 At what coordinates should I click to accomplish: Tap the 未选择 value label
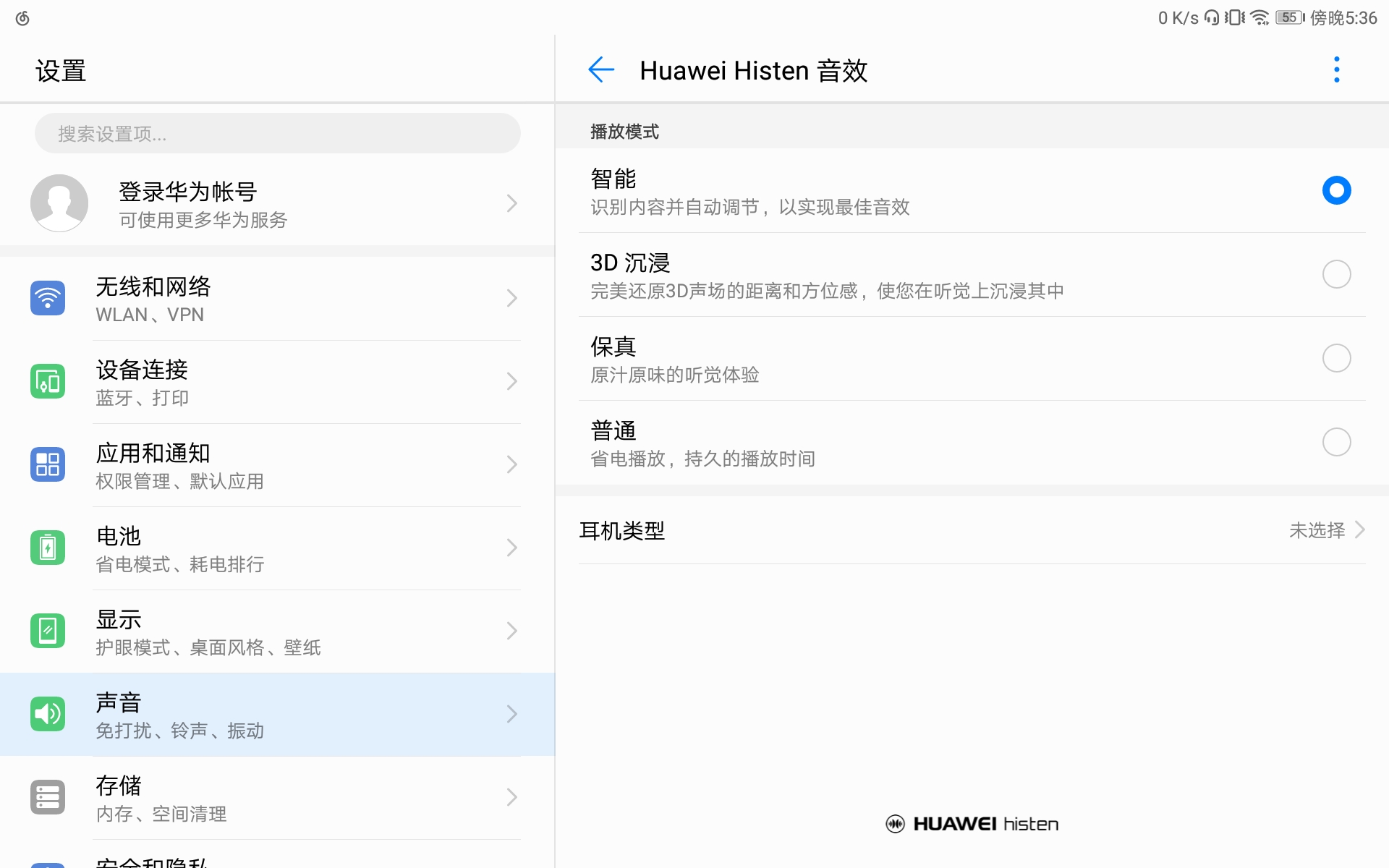coord(1317,530)
